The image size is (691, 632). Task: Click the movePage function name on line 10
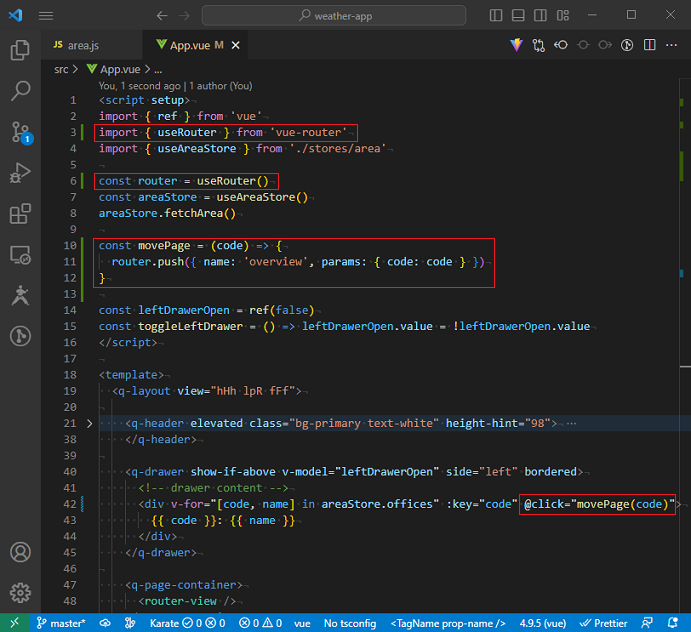click(164, 245)
